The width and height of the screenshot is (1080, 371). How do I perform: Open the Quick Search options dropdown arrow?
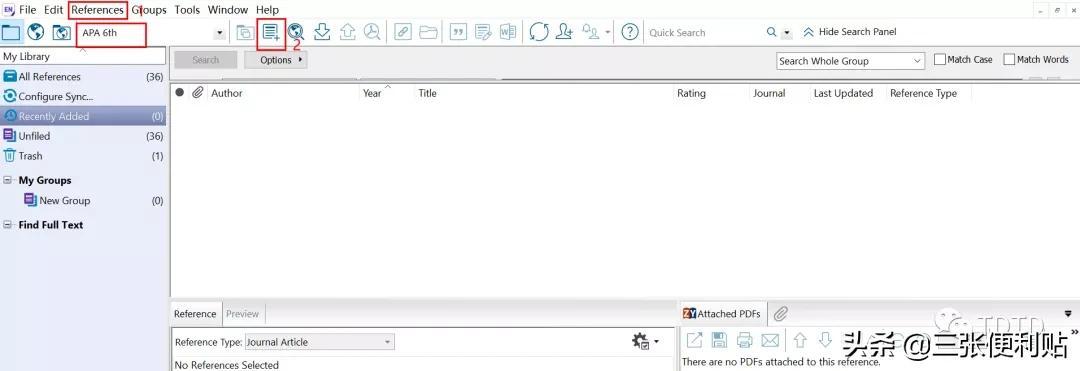pos(787,33)
